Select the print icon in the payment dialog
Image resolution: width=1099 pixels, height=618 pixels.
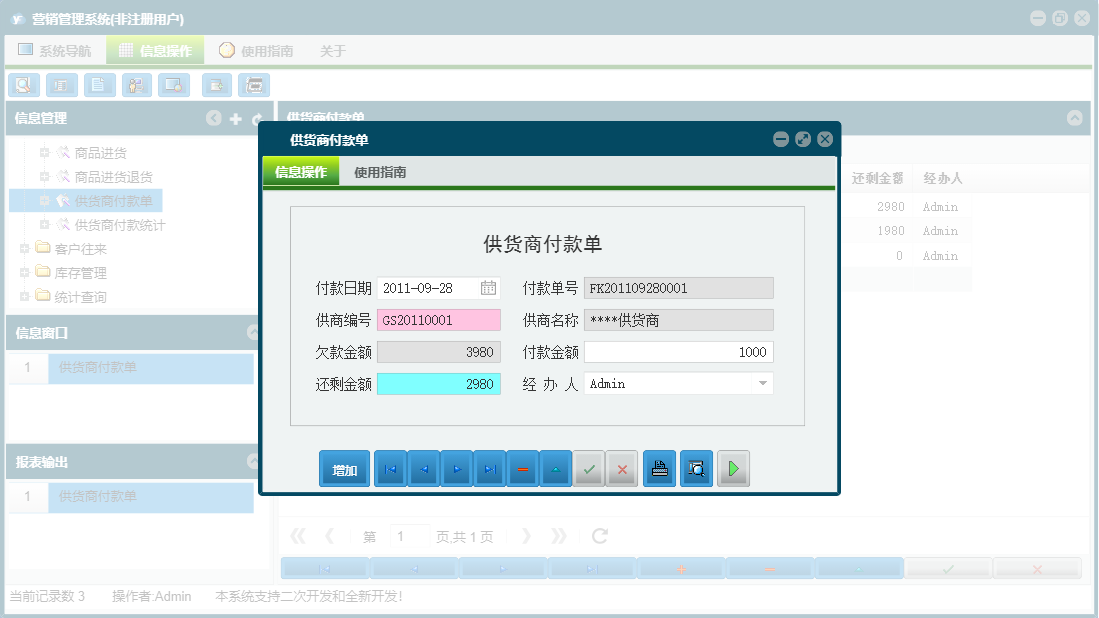tap(659, 468)
